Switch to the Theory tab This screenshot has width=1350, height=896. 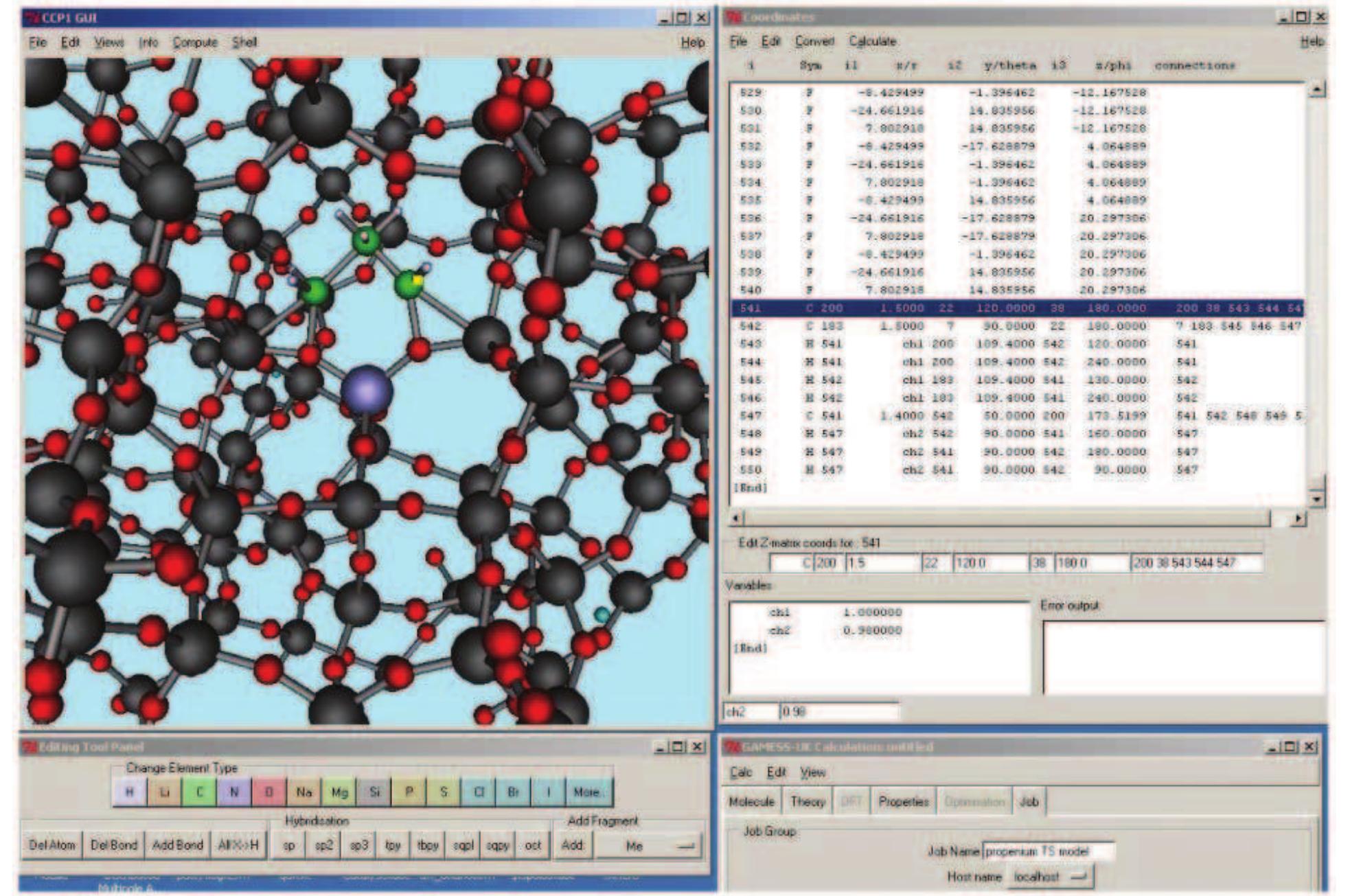(x=807, y=801)
